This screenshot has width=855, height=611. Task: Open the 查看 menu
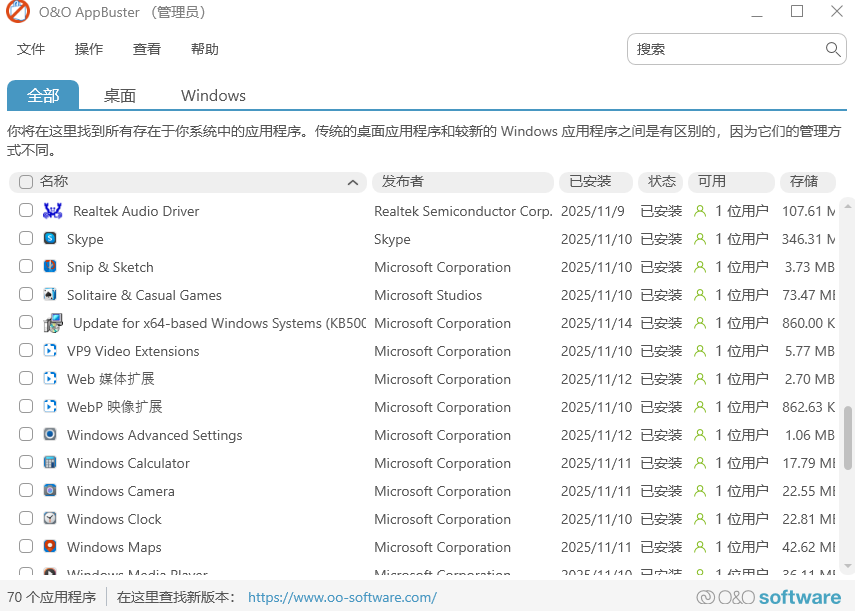coord(146,48)
